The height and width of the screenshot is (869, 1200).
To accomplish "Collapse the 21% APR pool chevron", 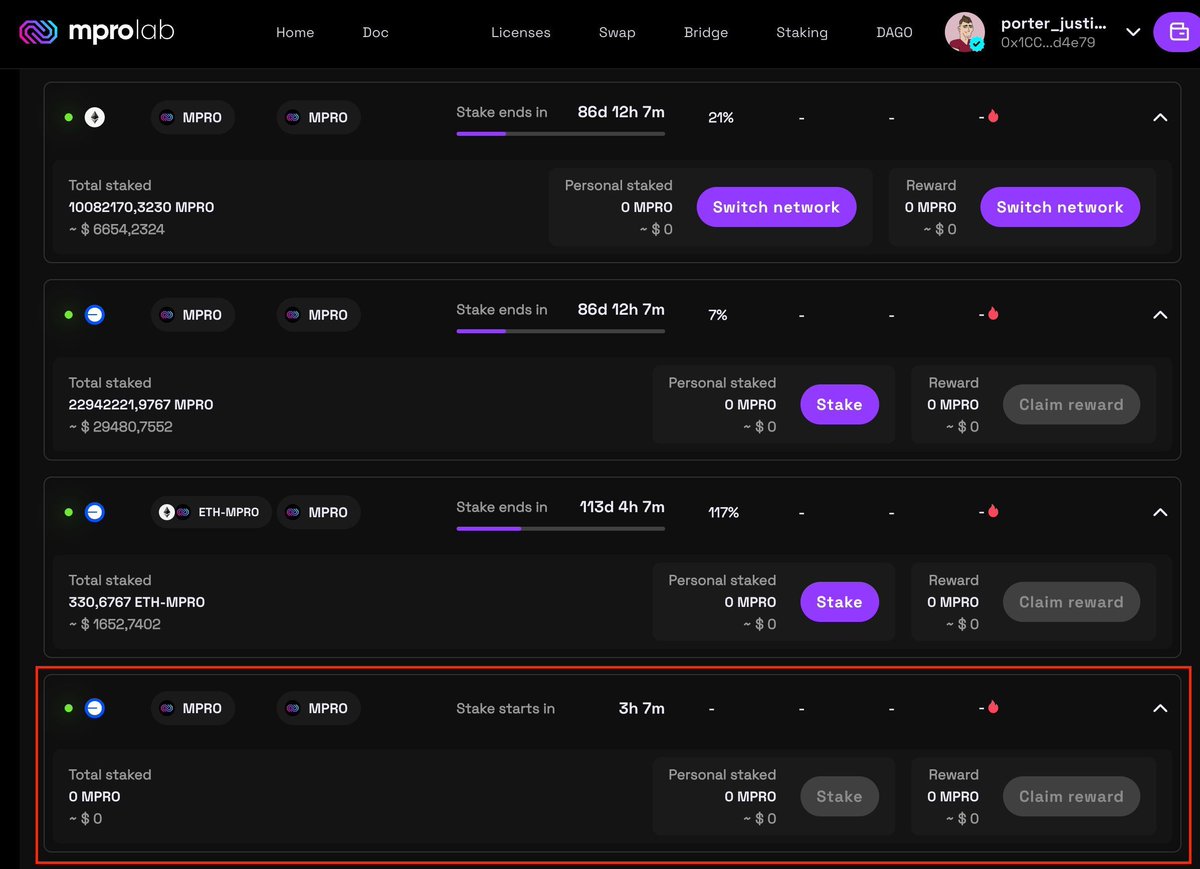I will coord(1160,117).
